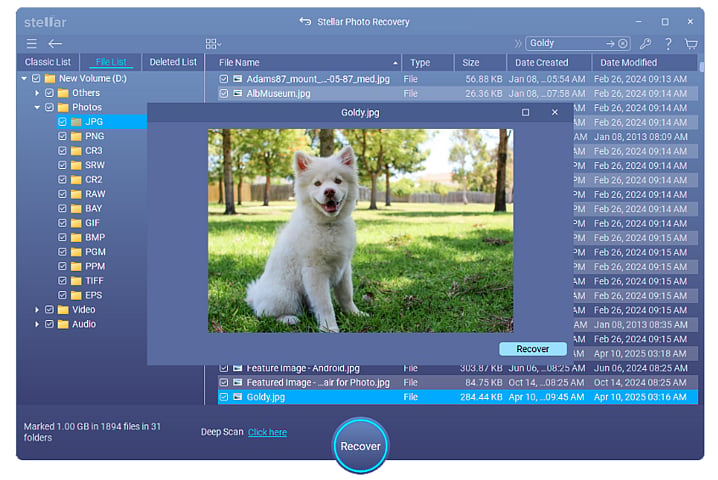Collapse the New Volume (D:) node
Viewport: 718px width, 480px height.
[x=24, y=78]
